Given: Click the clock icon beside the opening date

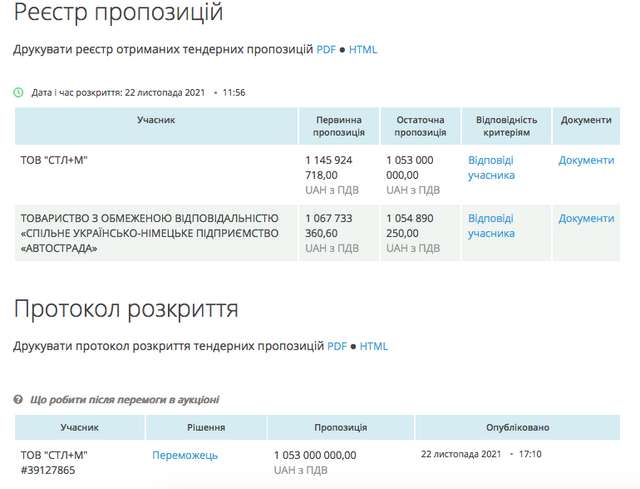Looking at the screenshot, I should pyautogui.click(x=19, y=92).
